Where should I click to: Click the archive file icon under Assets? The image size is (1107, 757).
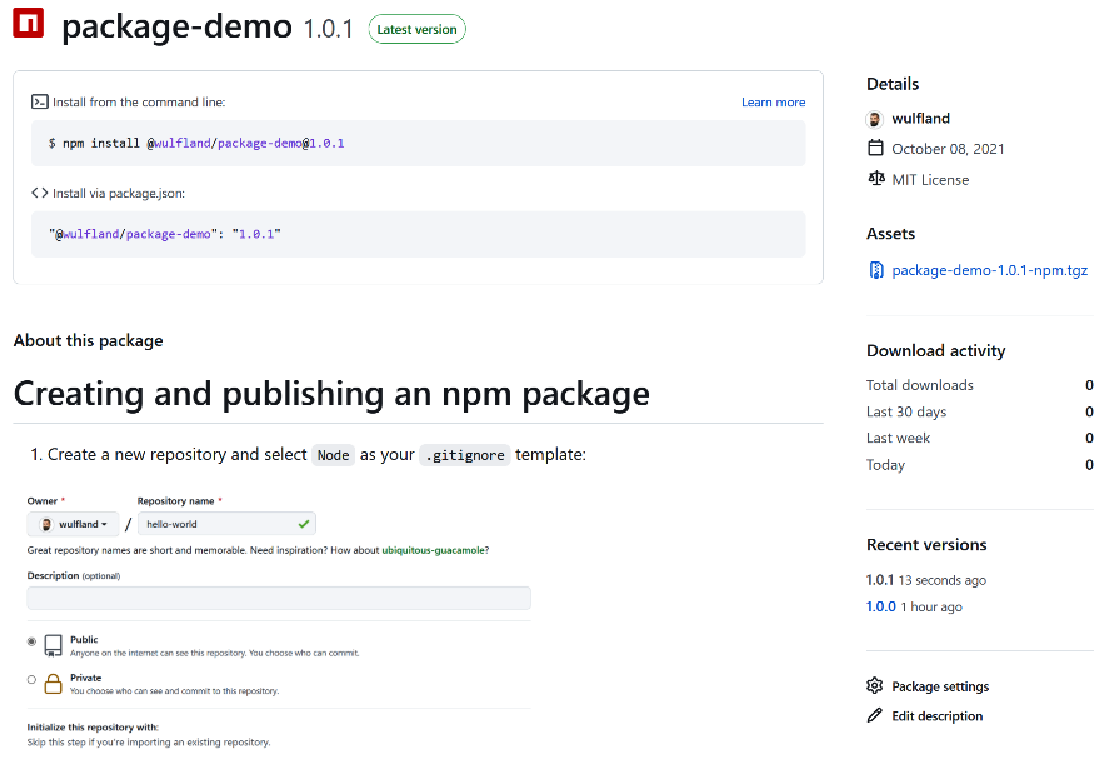(x=876, y=270)
